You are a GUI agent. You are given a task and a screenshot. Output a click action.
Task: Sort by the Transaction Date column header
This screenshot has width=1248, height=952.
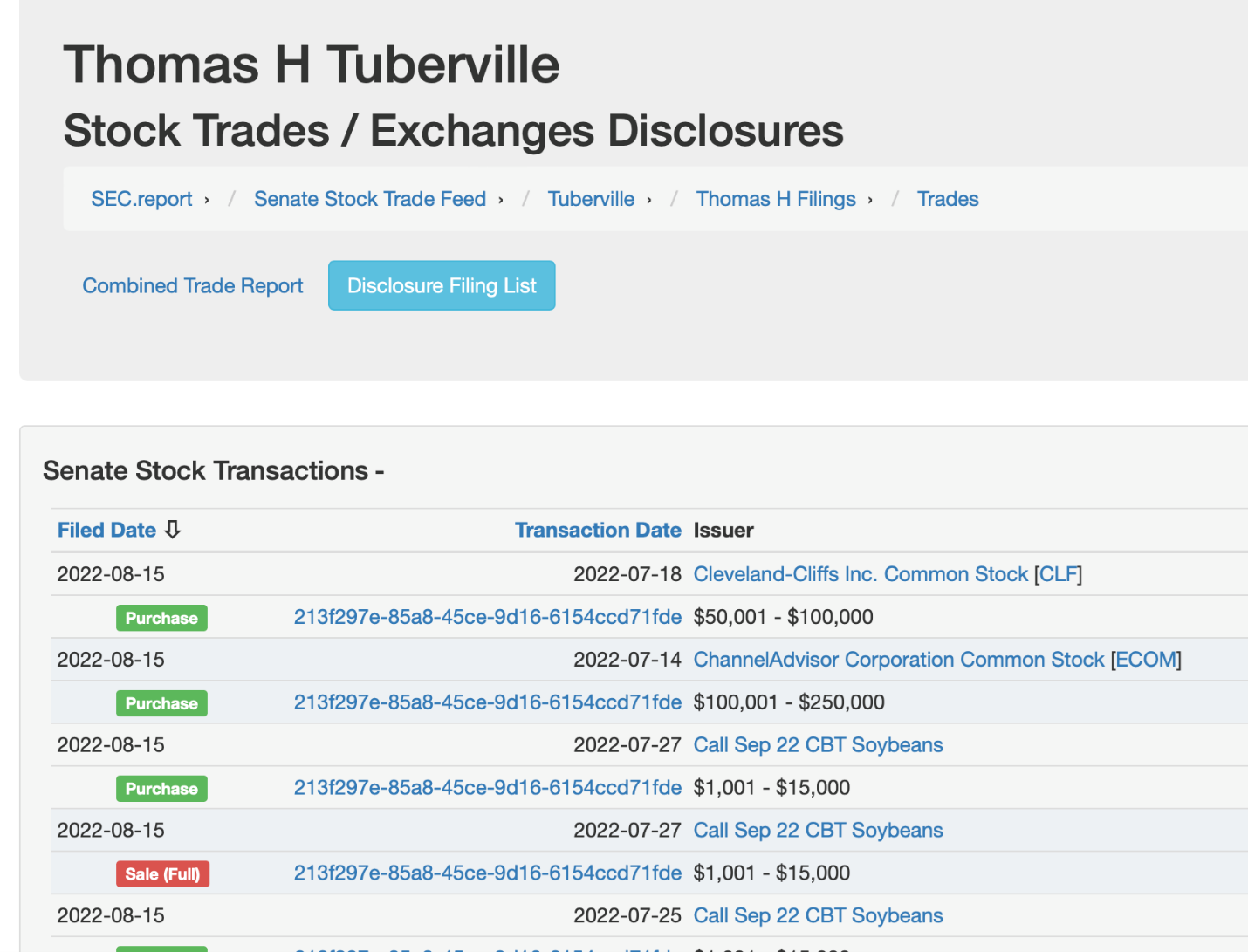pos(598,530)
